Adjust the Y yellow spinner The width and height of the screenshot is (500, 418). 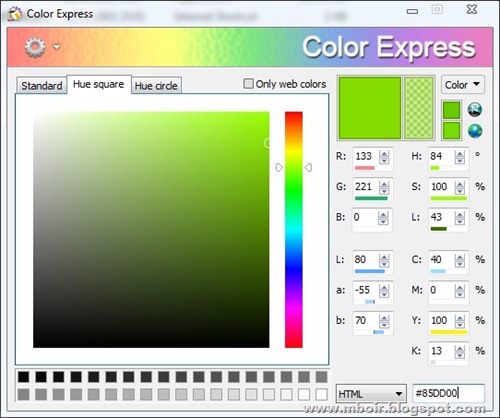[460, 321]
